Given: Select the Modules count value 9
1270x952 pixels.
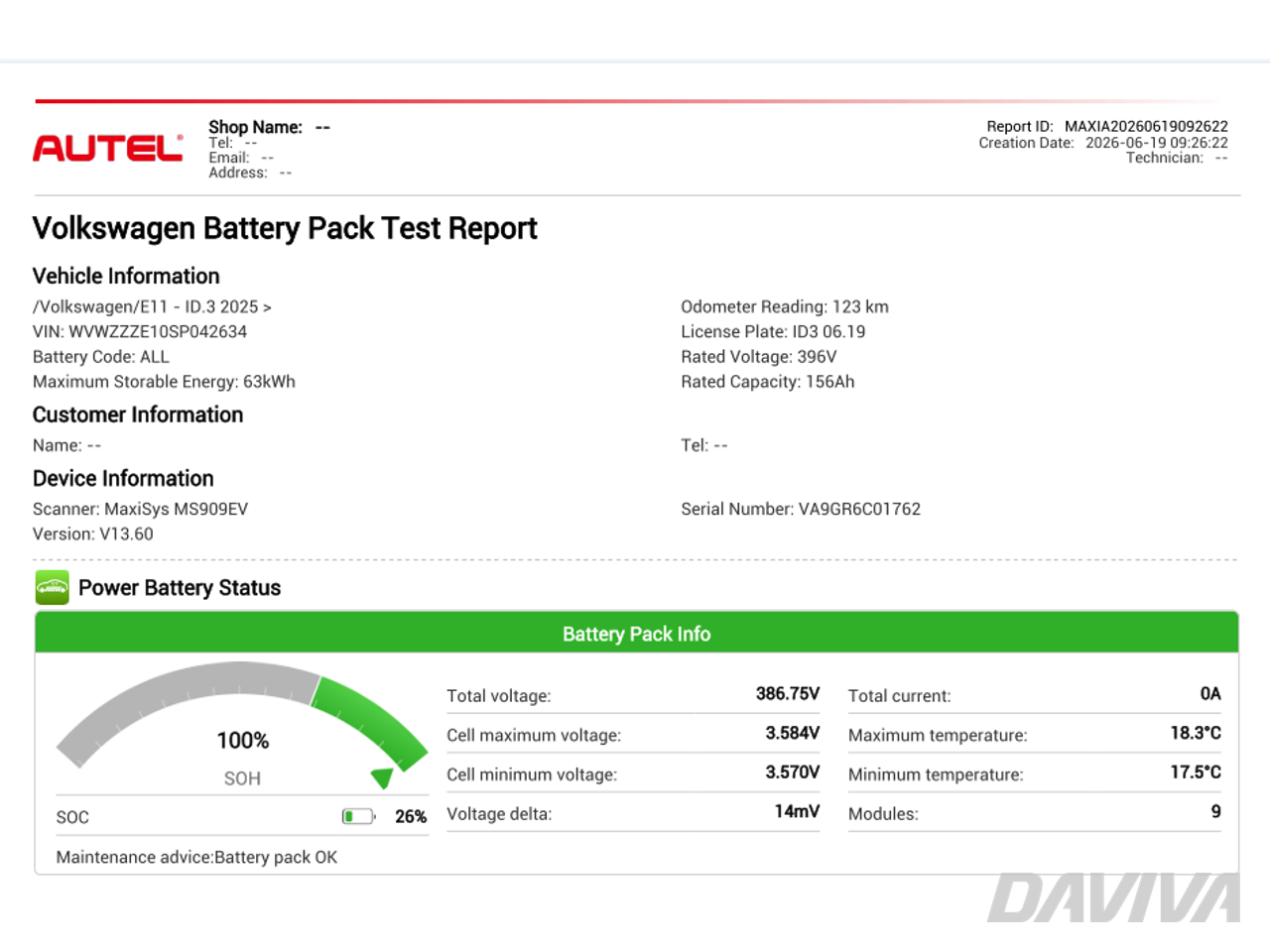Looking at the screenshot, I should click(1216, 811).
